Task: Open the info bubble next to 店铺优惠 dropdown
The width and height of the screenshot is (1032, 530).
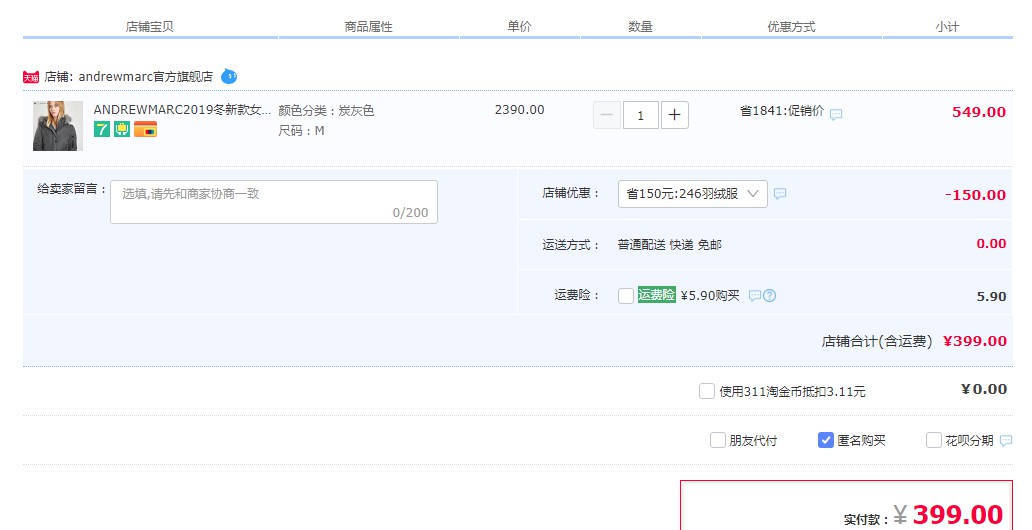Action: coord(780,194)
